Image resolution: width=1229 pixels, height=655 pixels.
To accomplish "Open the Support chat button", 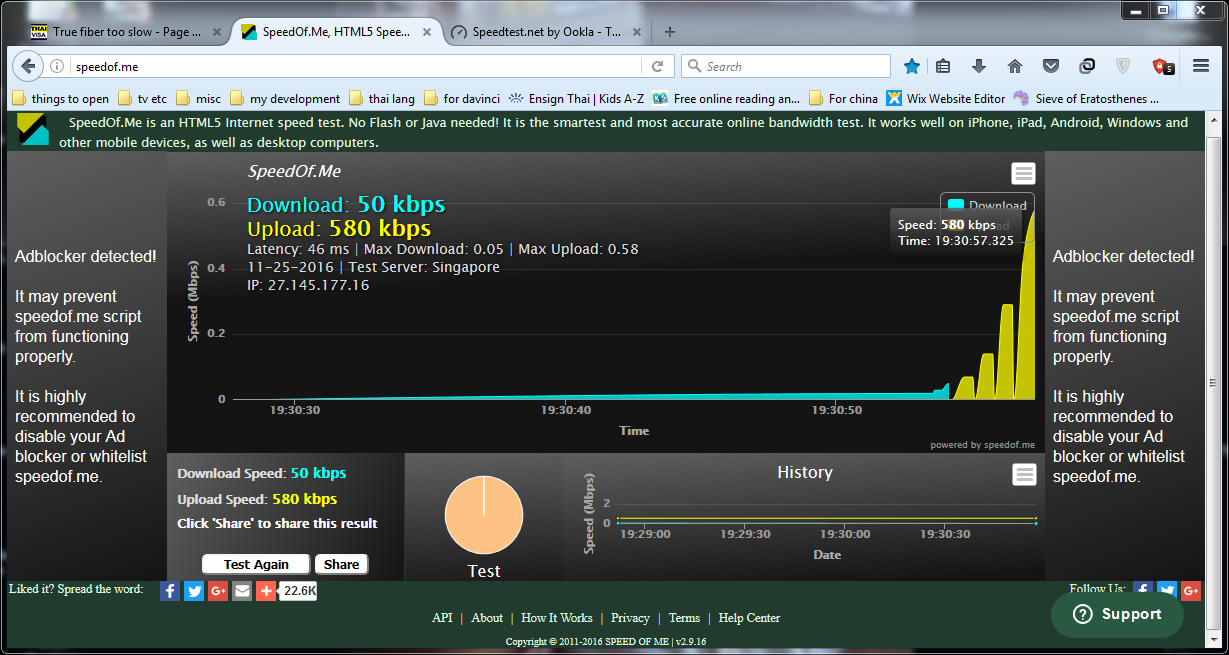I will tap(1117, 614).
